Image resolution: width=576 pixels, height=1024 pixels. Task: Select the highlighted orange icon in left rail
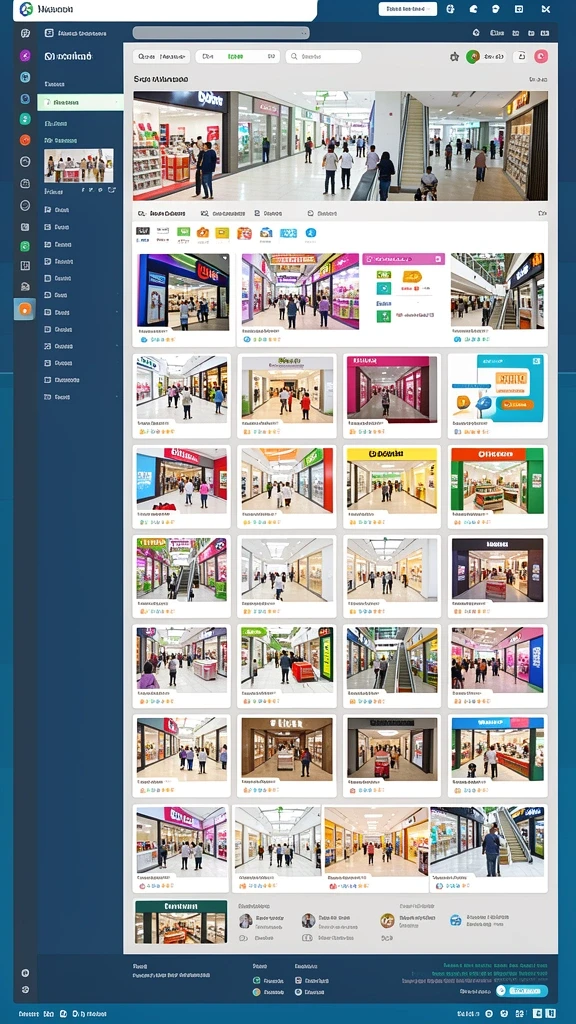point(25,309)
